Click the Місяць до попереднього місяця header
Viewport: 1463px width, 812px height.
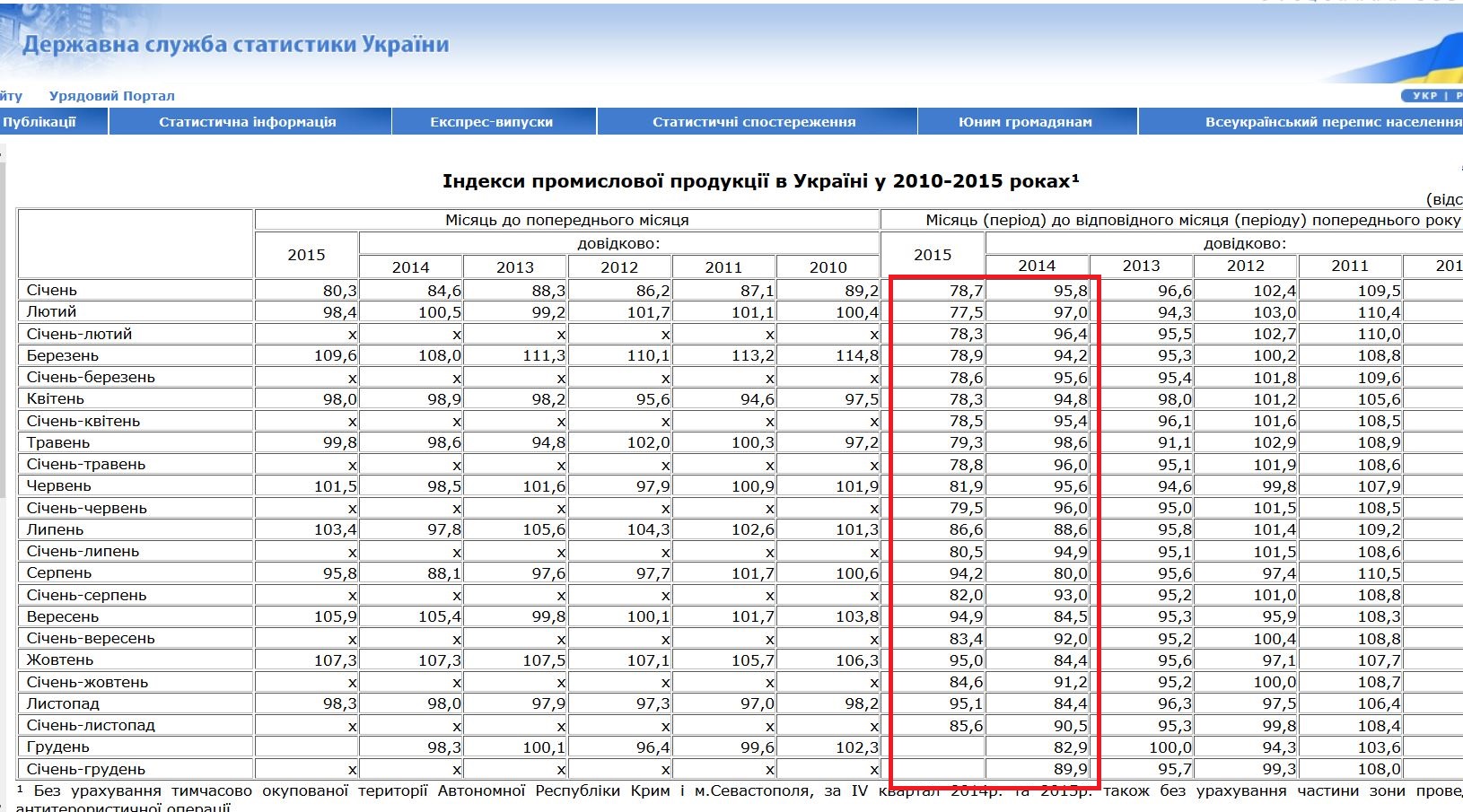tap(566, 220)
